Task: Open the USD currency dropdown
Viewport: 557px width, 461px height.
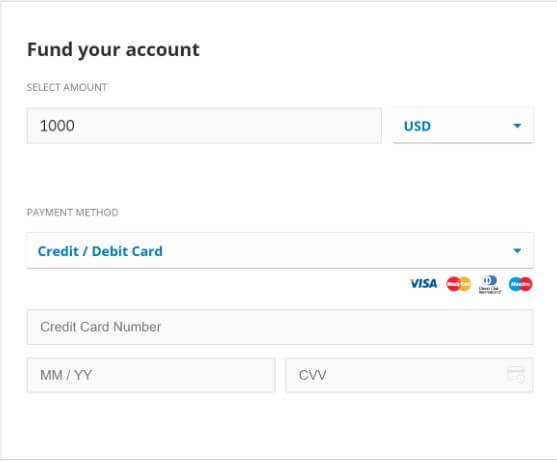Action: (463, 126)
